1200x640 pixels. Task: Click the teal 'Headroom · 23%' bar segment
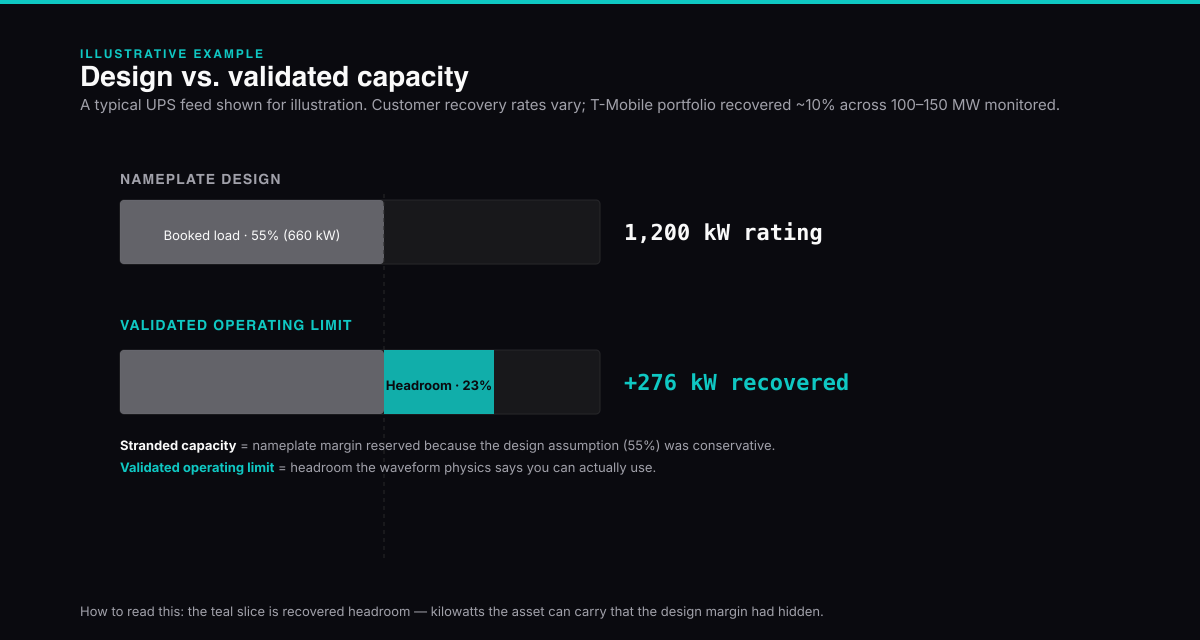439,382
